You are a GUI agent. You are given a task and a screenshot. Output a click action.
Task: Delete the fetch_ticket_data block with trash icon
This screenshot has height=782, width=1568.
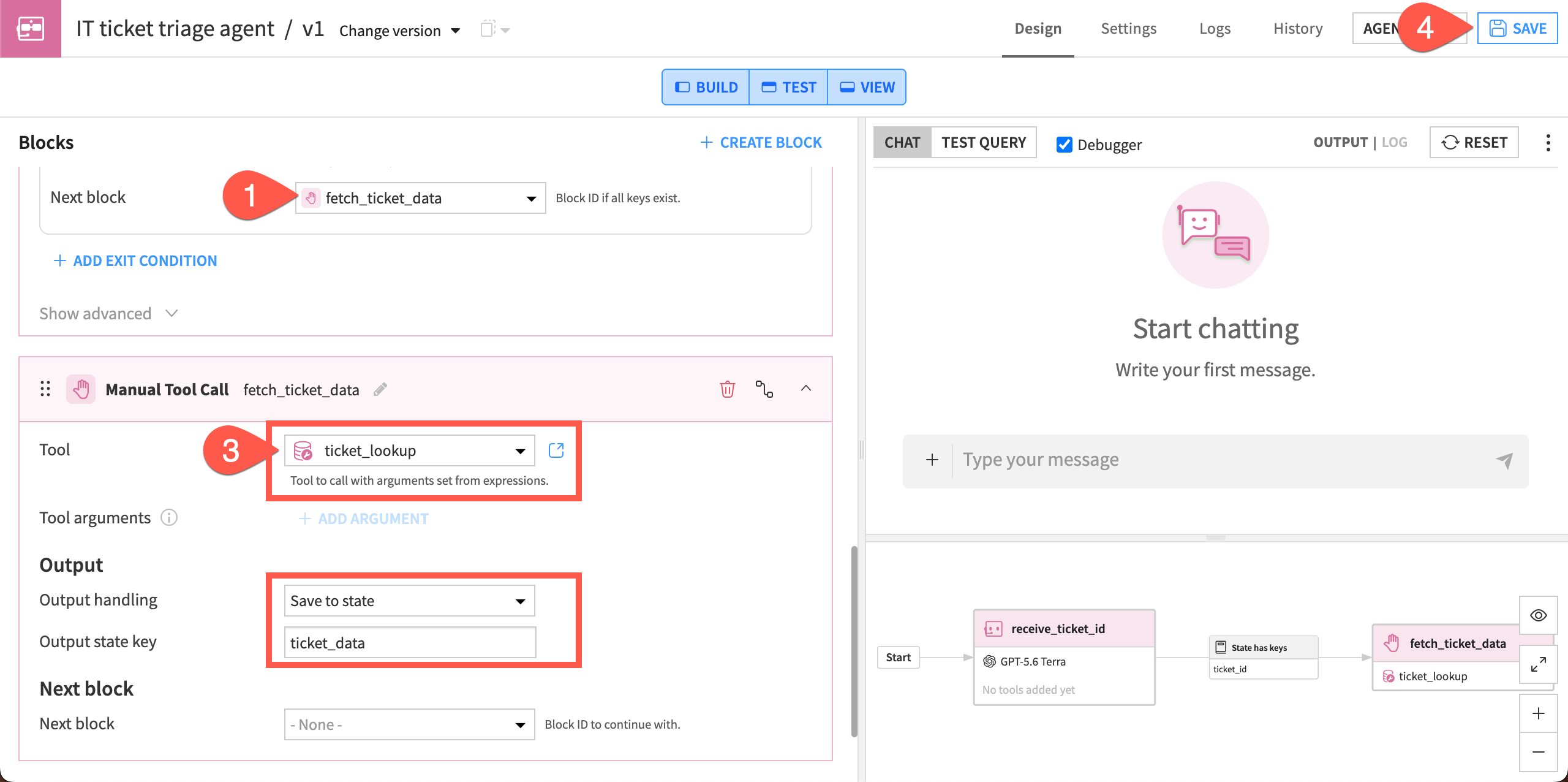pyautogui.click(x=727, y=389)
